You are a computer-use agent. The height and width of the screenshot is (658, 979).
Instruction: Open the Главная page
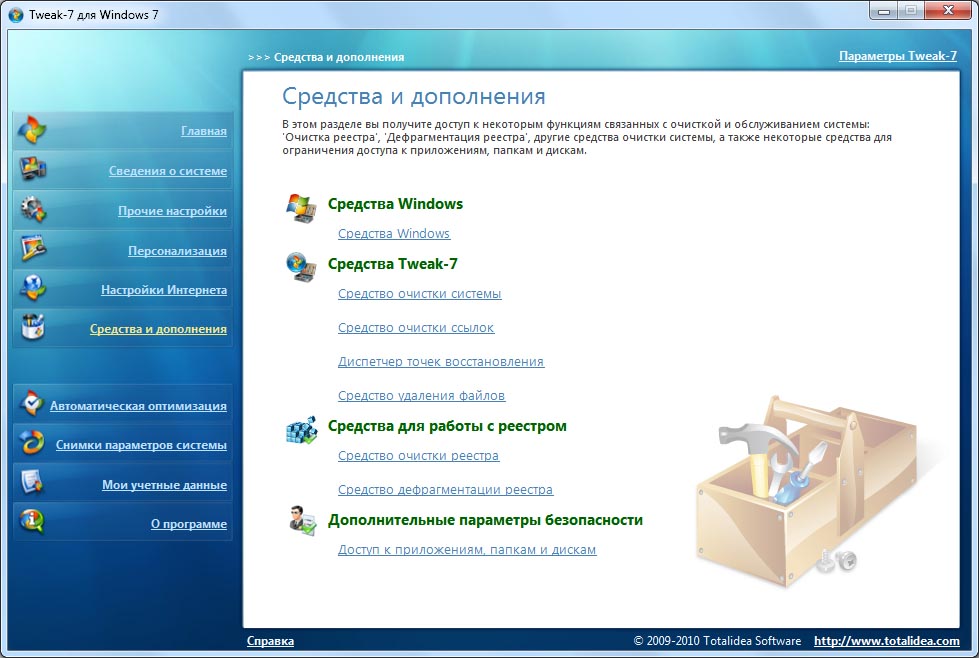click(x=204, y=131)
